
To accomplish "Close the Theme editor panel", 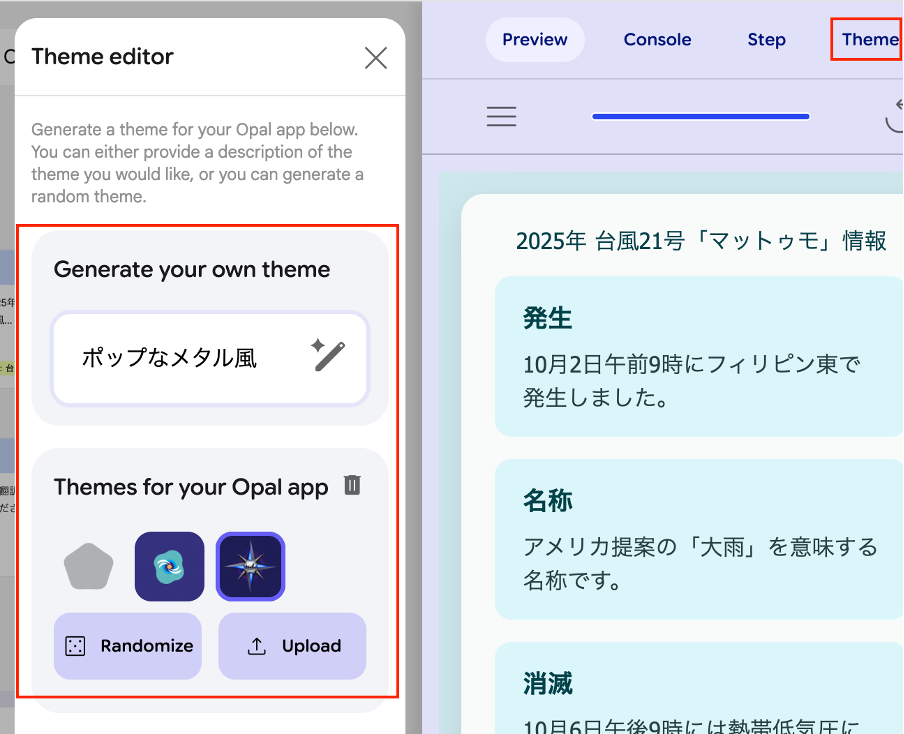I will click(x=376, y=58).
